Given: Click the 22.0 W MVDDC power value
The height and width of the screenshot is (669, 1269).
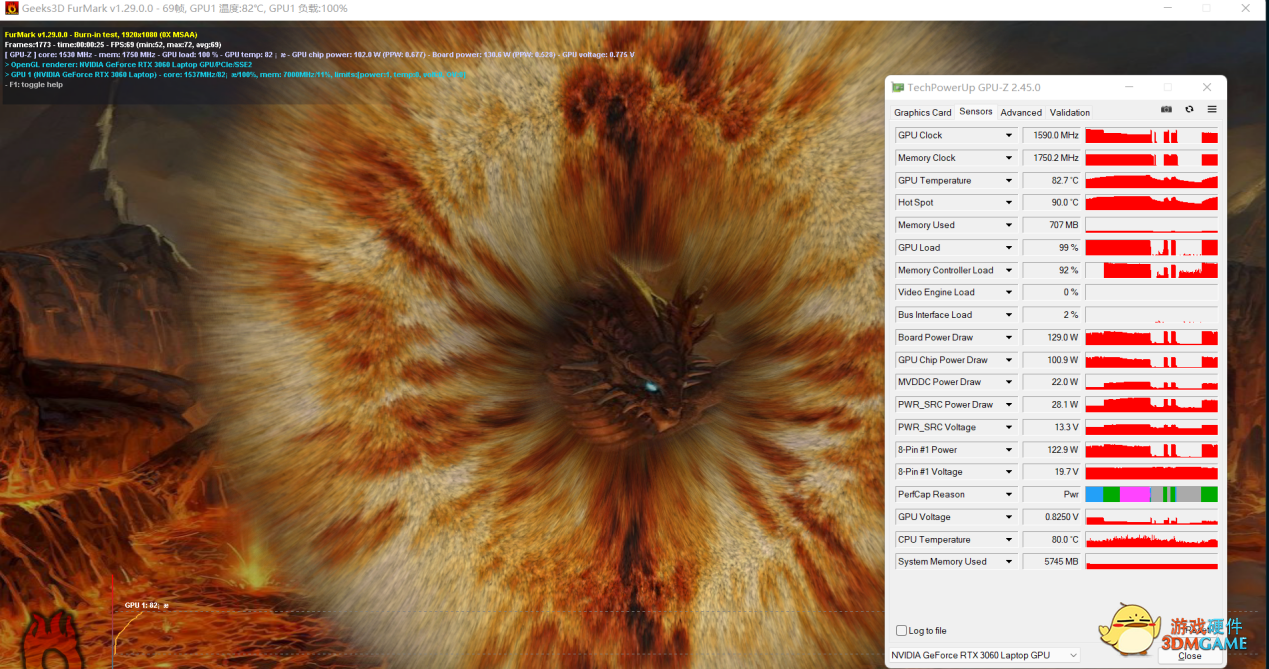Looking at the screenshot, I should coord(1052,382).
